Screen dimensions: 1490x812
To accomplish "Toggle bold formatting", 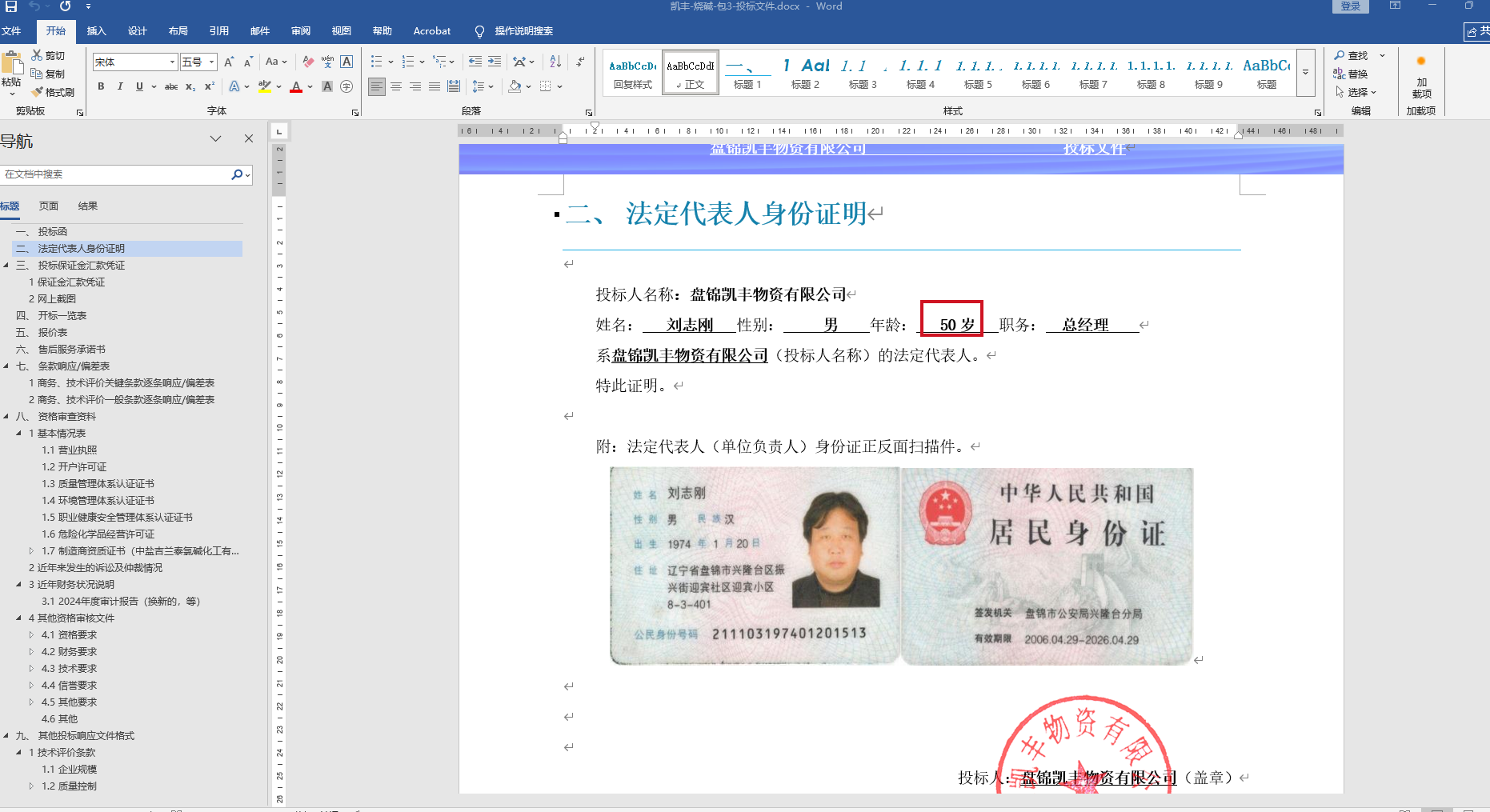I will tap(101, 86).
